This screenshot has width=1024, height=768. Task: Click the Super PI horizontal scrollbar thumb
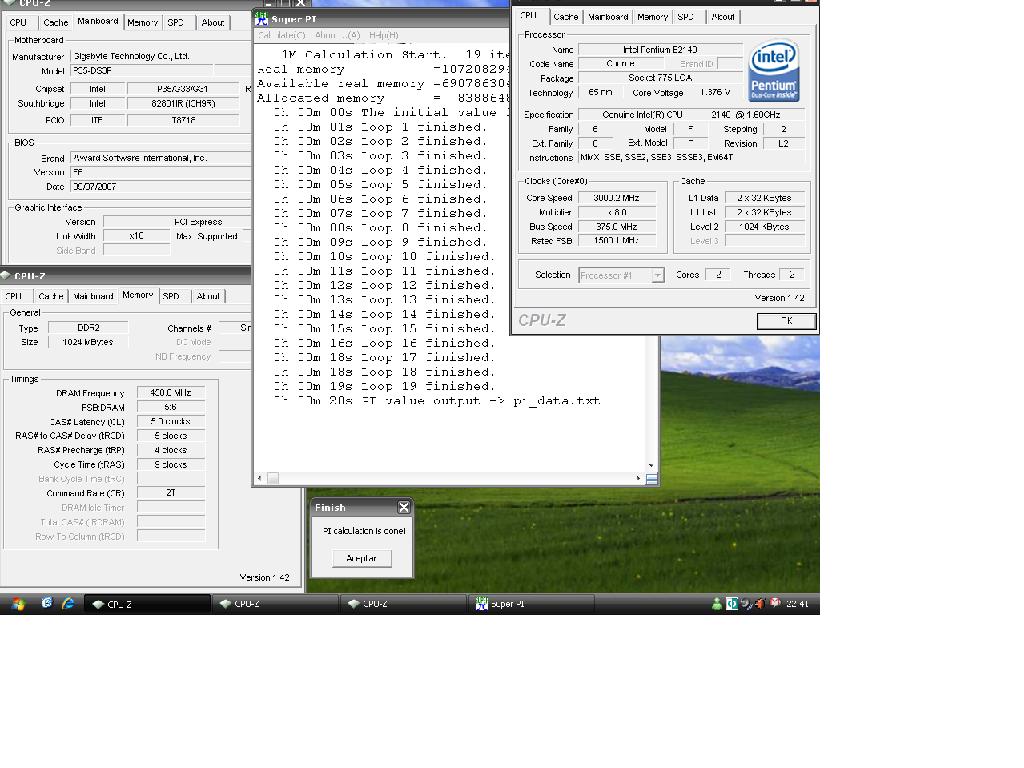(x=273, y=478)
